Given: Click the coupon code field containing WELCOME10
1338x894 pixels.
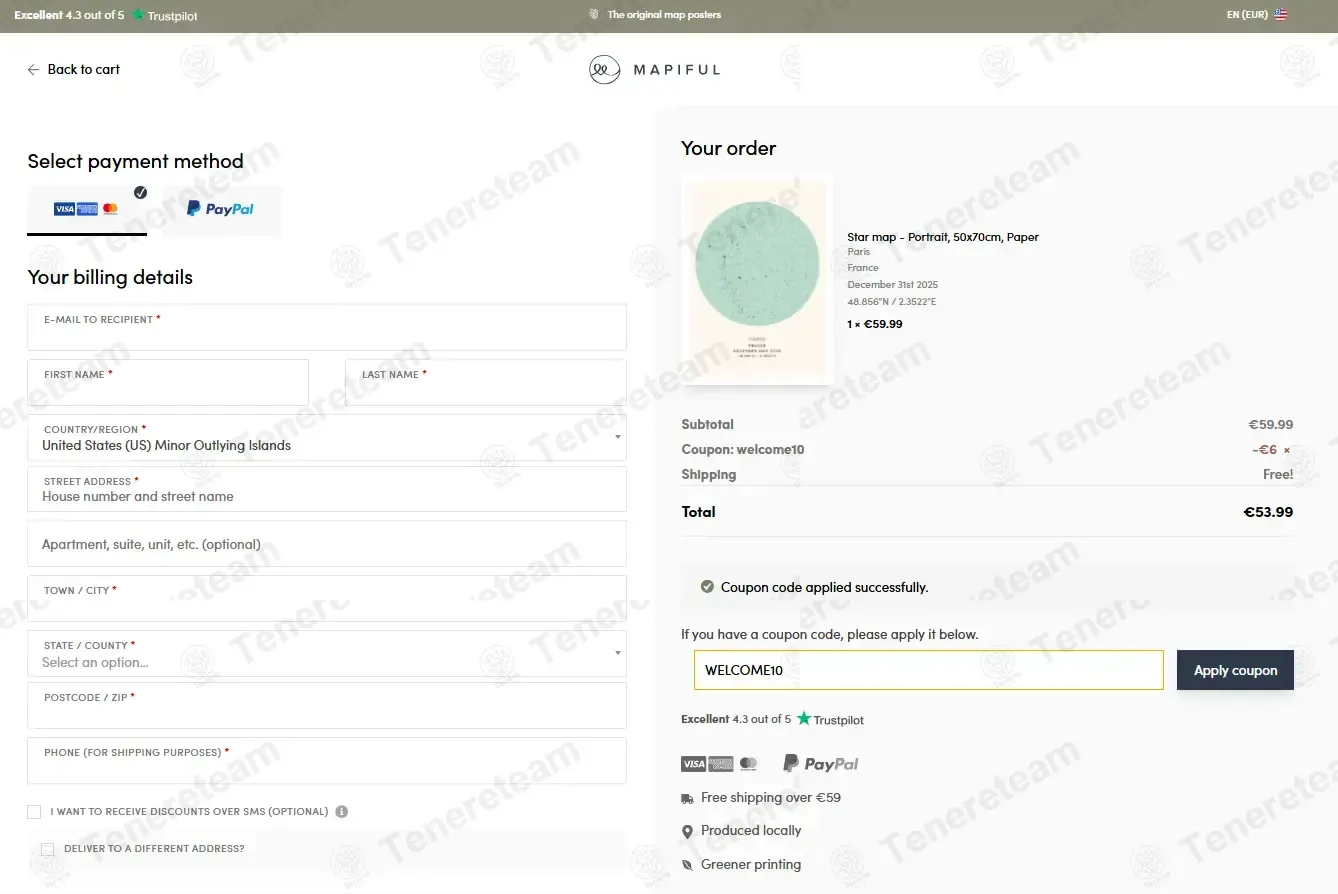Looking at the screenshot, I should point(929,670).
